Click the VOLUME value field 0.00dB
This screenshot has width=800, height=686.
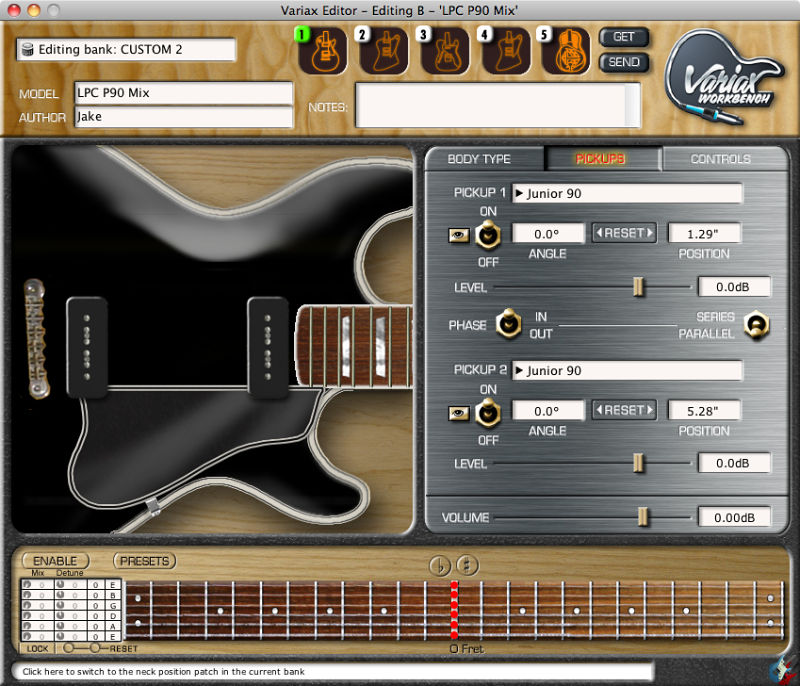[734, 518]
